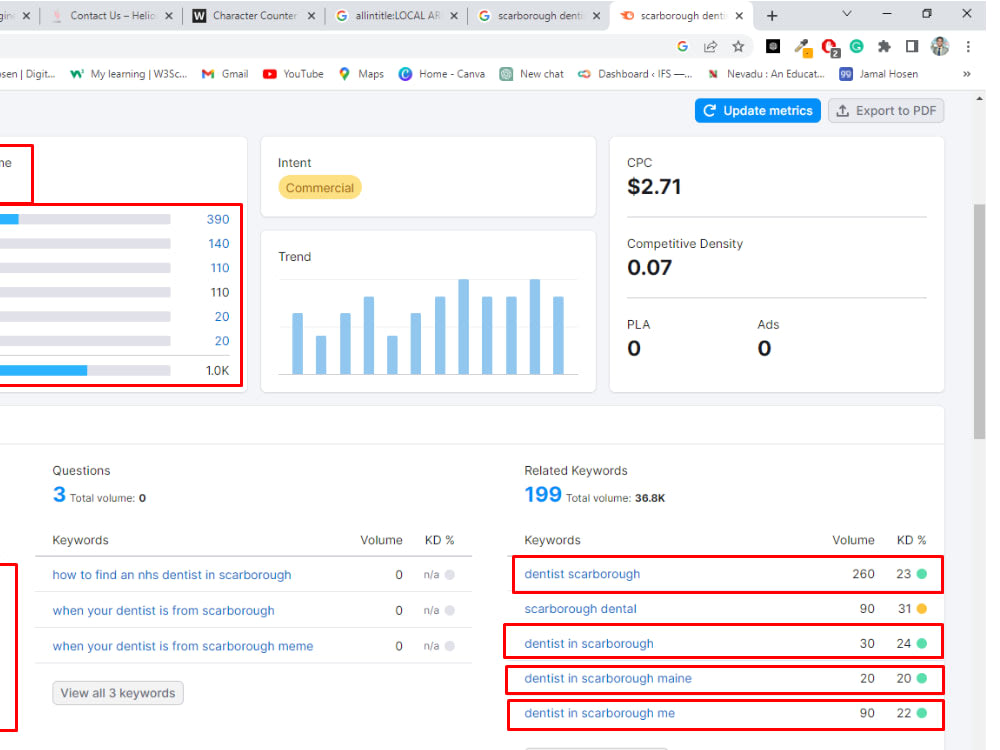The height and width of the screenshot is (750, 1000).
Task: Click the orange KD dot for scarborough dental
Action: coord(922,608)
